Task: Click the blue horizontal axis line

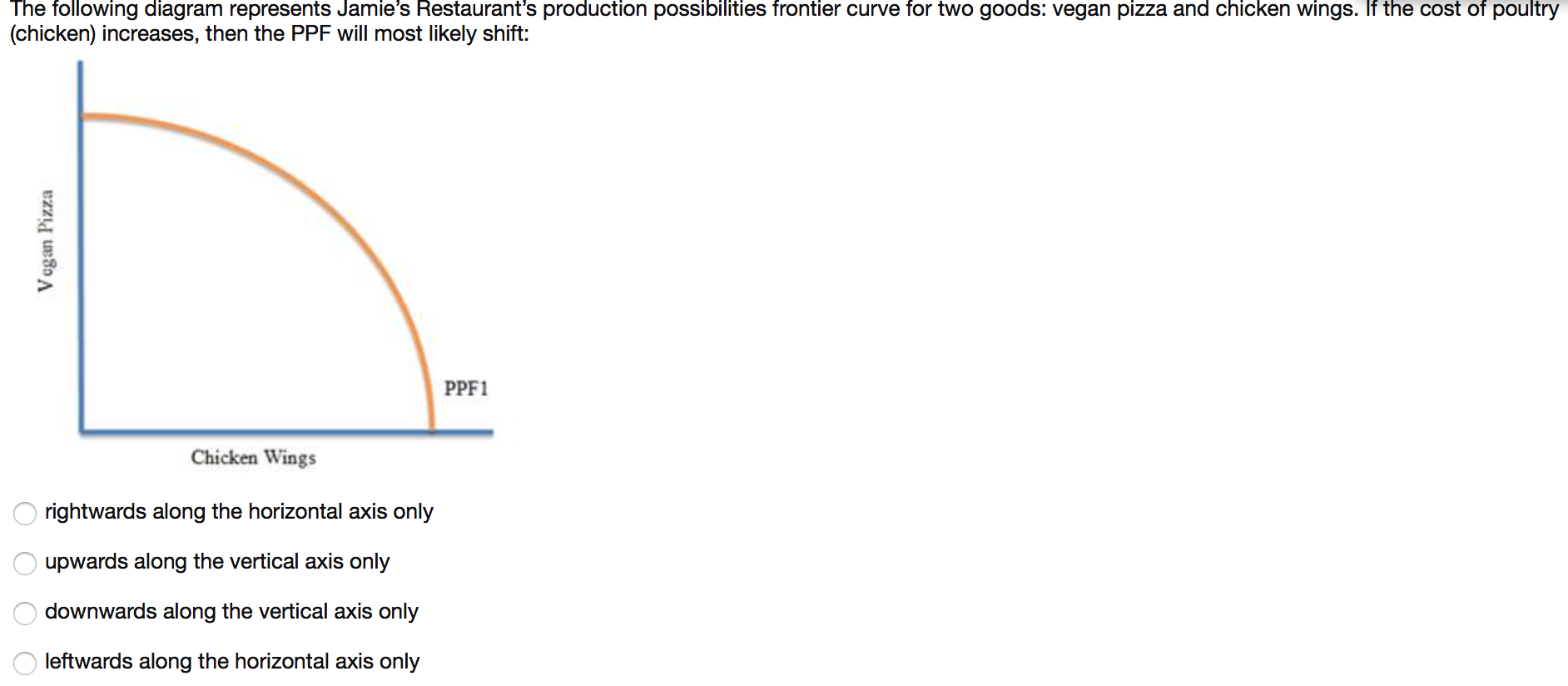Action: coord(286,432)
